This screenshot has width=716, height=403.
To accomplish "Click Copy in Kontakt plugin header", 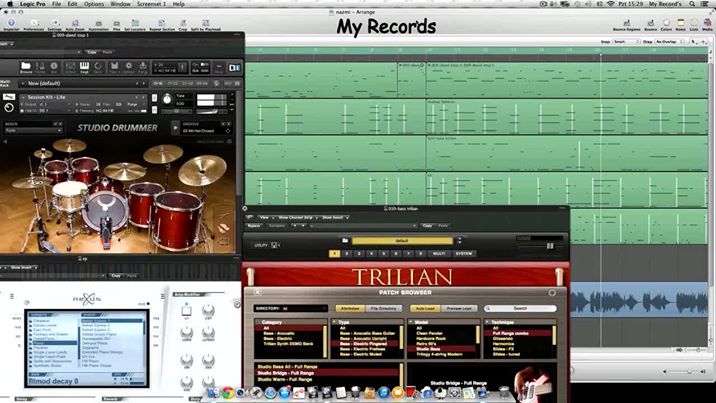I will (92, 52).
